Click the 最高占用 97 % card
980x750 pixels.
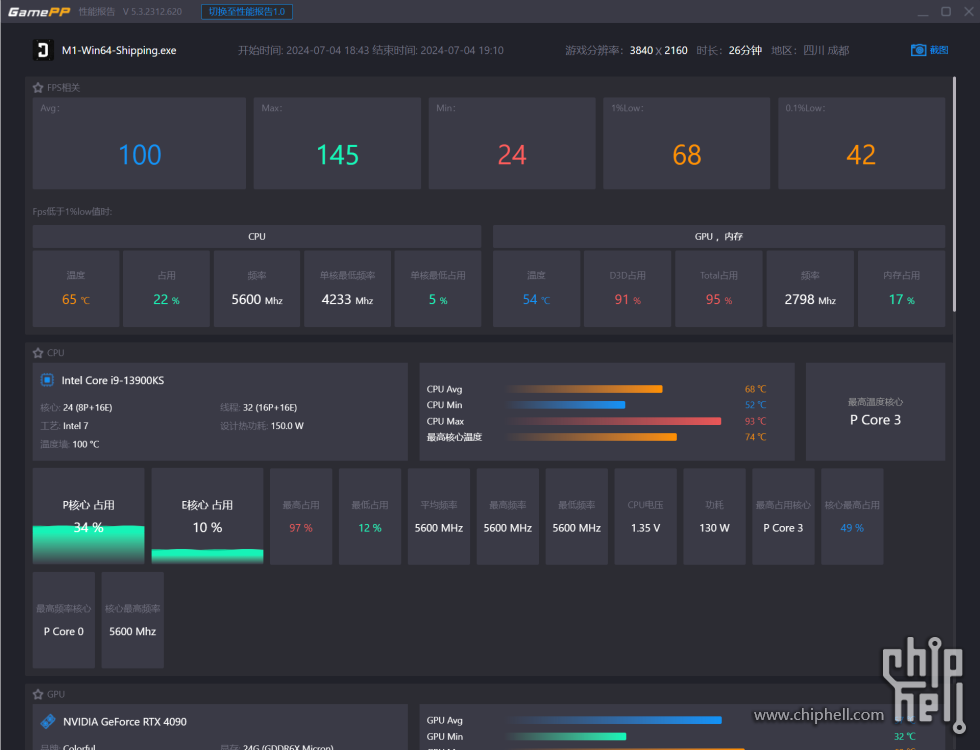click(x=301, y=516)
